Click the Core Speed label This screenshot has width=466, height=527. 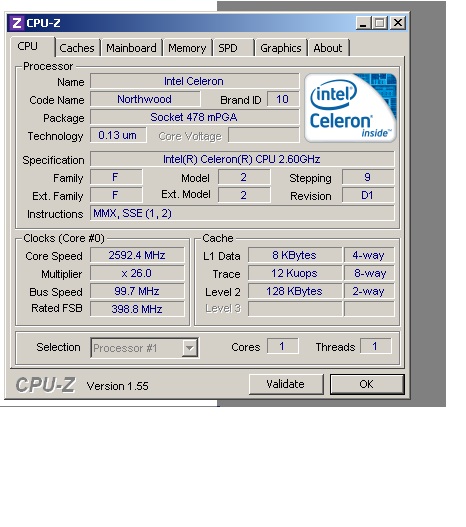[54, 256]
